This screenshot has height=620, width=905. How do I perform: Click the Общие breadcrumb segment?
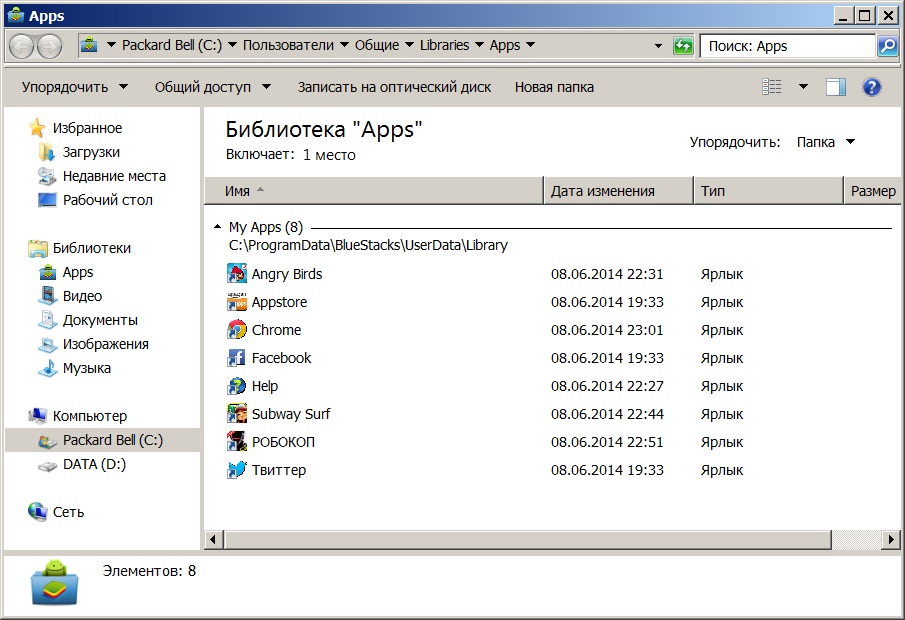click(x=376, y=45)
